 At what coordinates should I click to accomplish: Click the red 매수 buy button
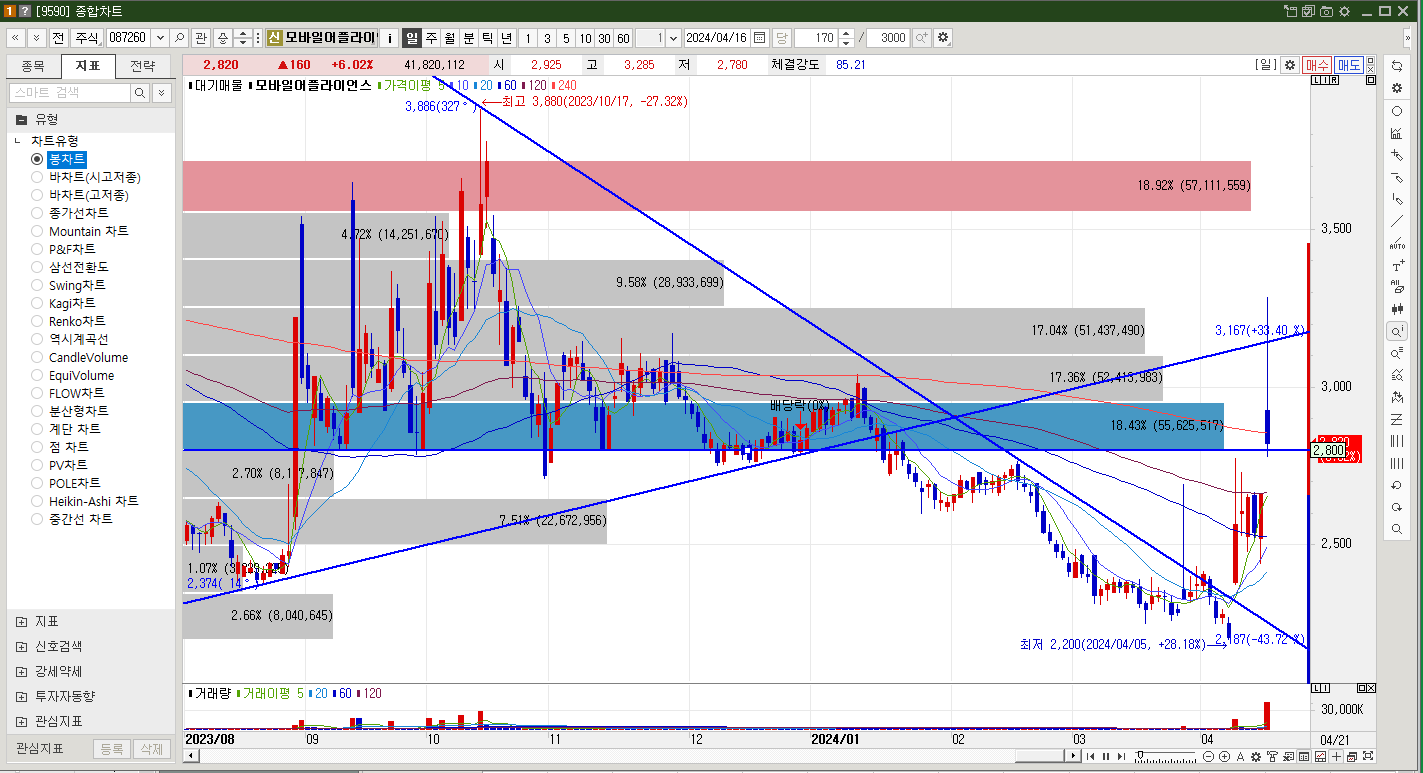[x=1317, y=65]
